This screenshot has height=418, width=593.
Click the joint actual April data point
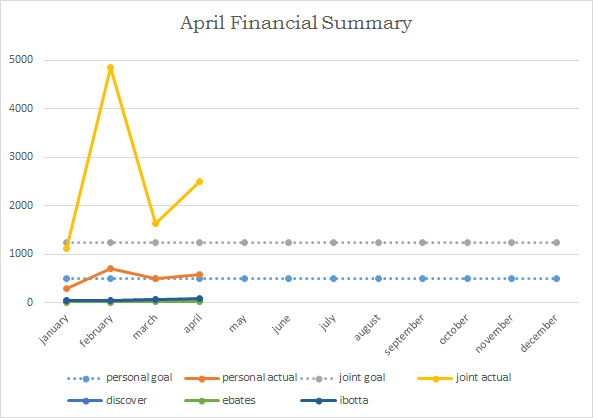click(199, 182)
